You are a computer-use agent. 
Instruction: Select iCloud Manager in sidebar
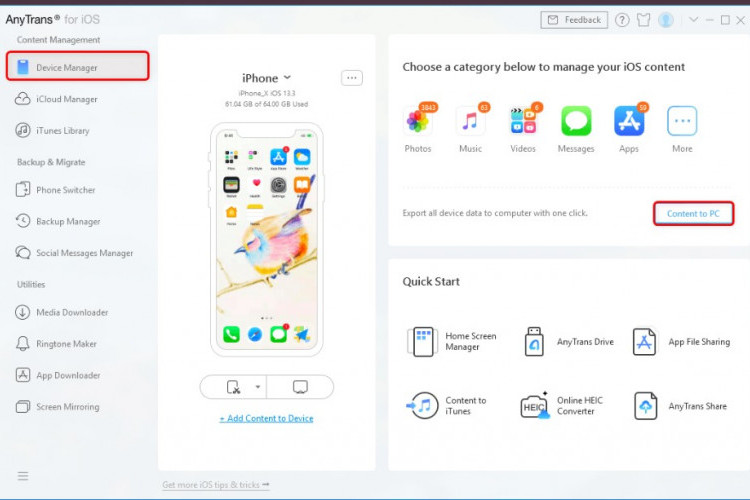pyautogui.click(x=66, y=99)
